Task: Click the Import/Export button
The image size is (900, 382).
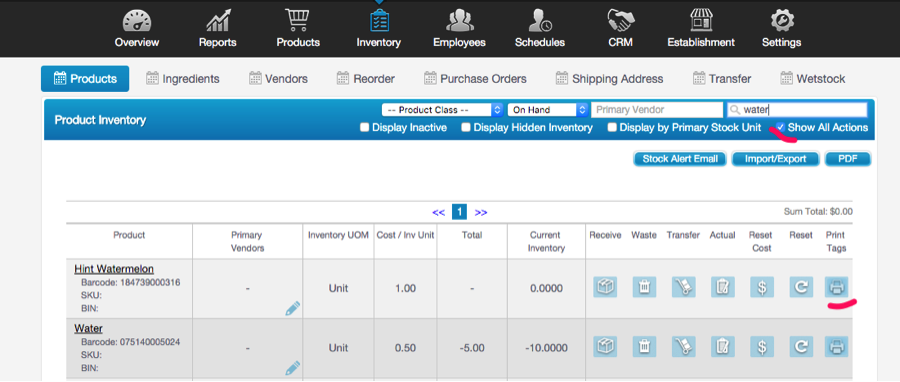Action: 775,159
